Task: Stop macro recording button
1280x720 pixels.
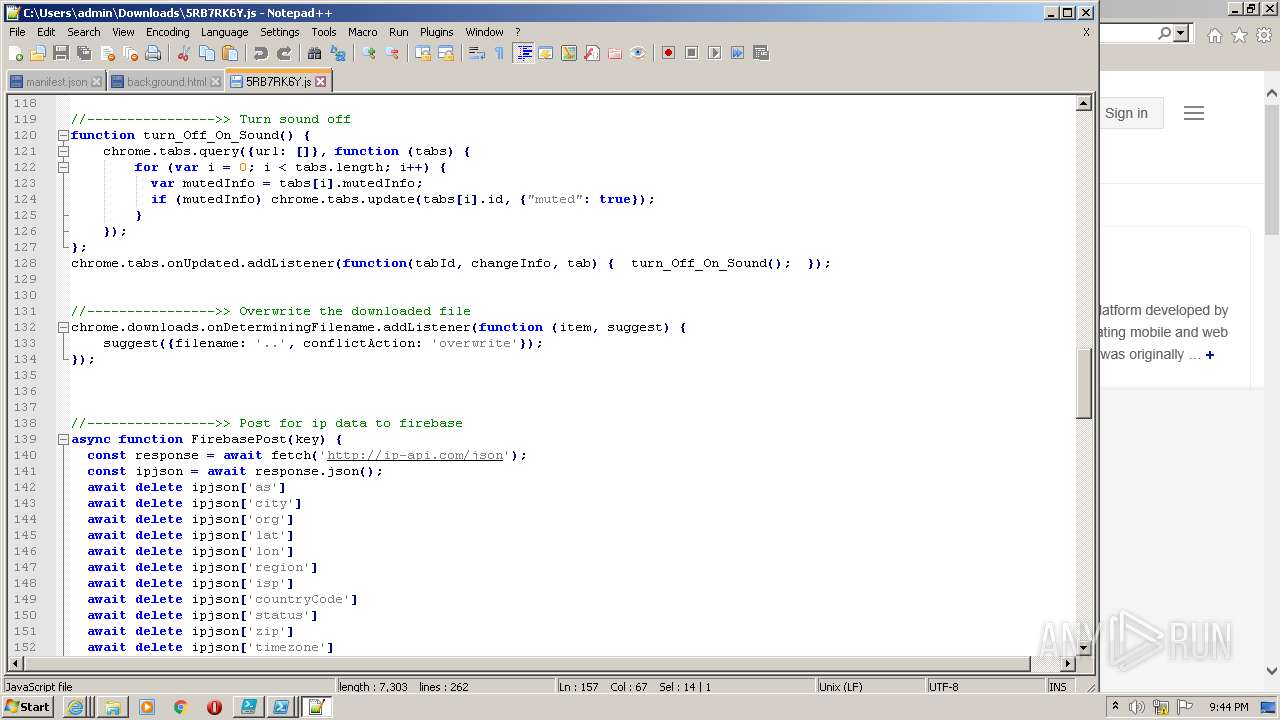Action: tap(691, 53)
